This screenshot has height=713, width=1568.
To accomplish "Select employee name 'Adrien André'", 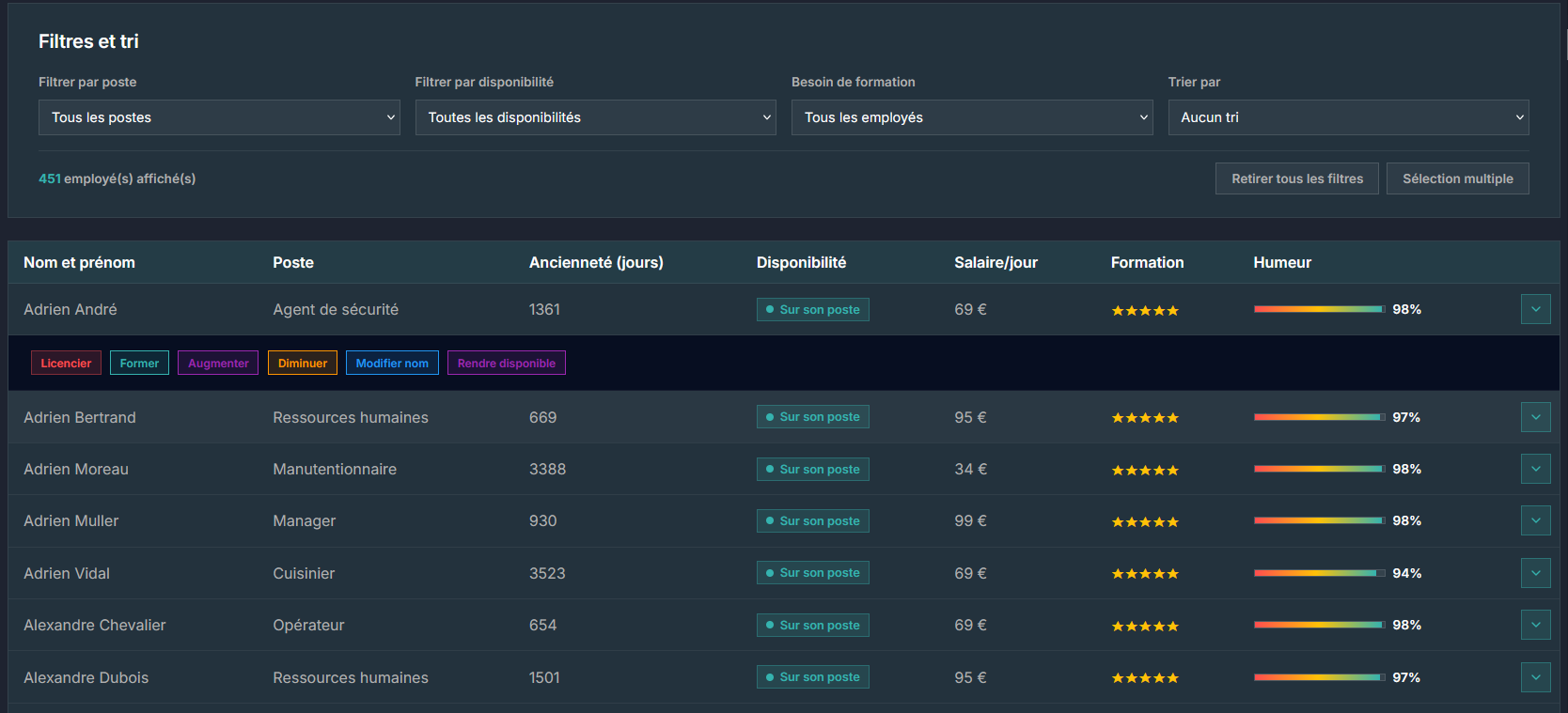I will coord(71,309).
